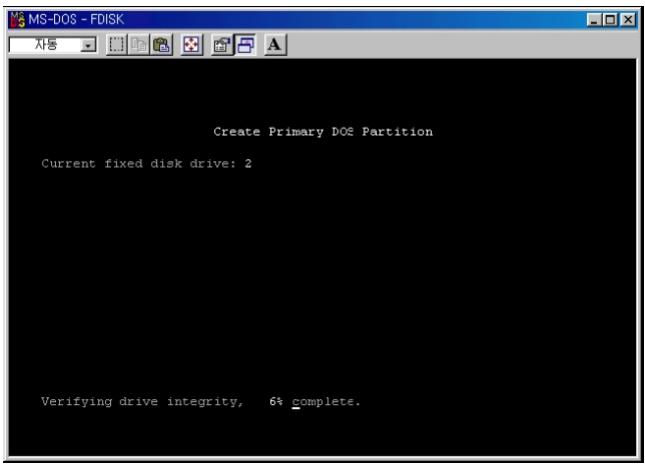
Task: Click the word 'complete.' in console
Action: point(326,402)
